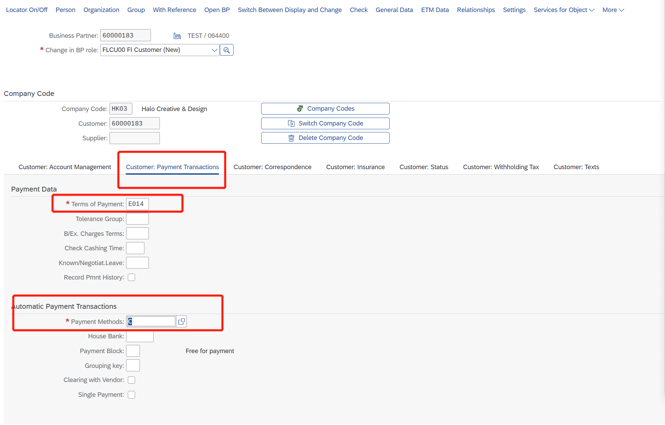665x425 pixels.
Task: Click Switch Between Display and Change
Action: tap(289, 10)
